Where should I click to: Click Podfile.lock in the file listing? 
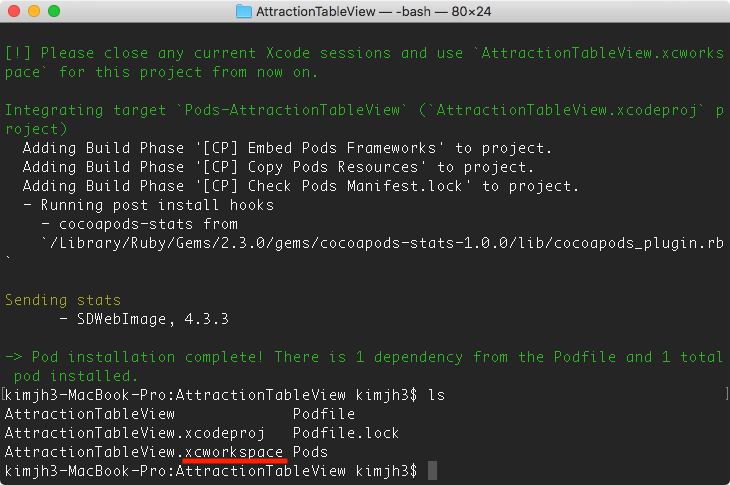point(345,433)
